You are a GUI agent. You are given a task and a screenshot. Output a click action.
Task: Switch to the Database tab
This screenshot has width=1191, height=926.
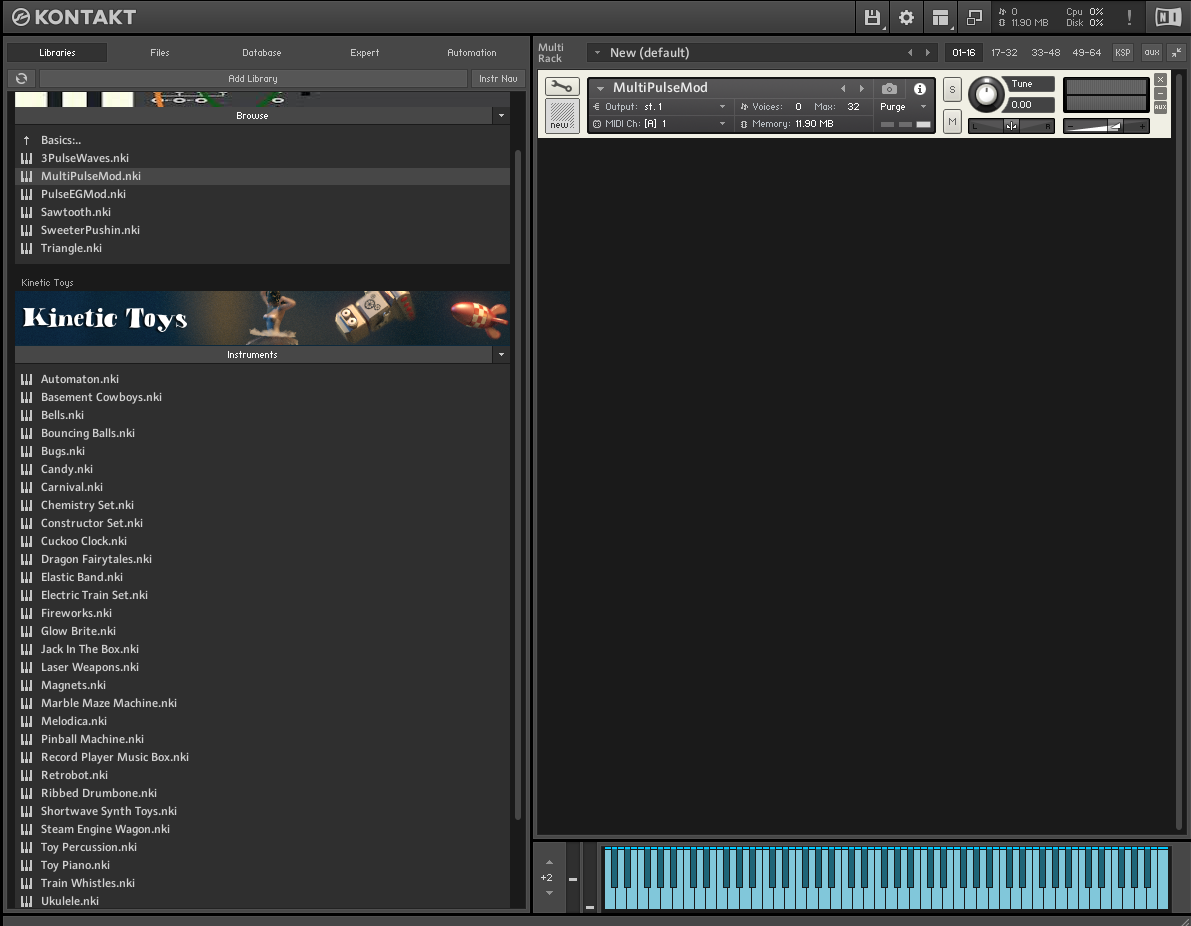[x=262, y=52]
